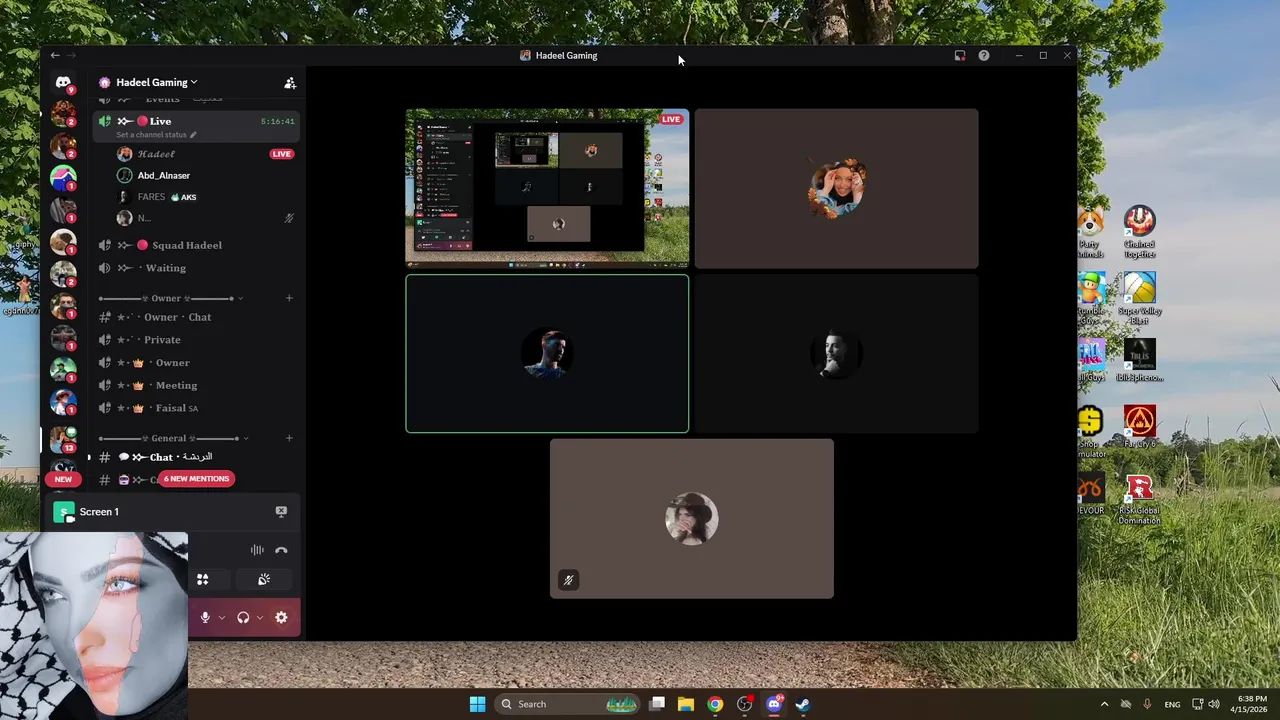This screenshot has width=1280, height=720.
Task: Open the Party Animals desktop shortcut
Action: pyautogui.click(x=1090, y=233)
